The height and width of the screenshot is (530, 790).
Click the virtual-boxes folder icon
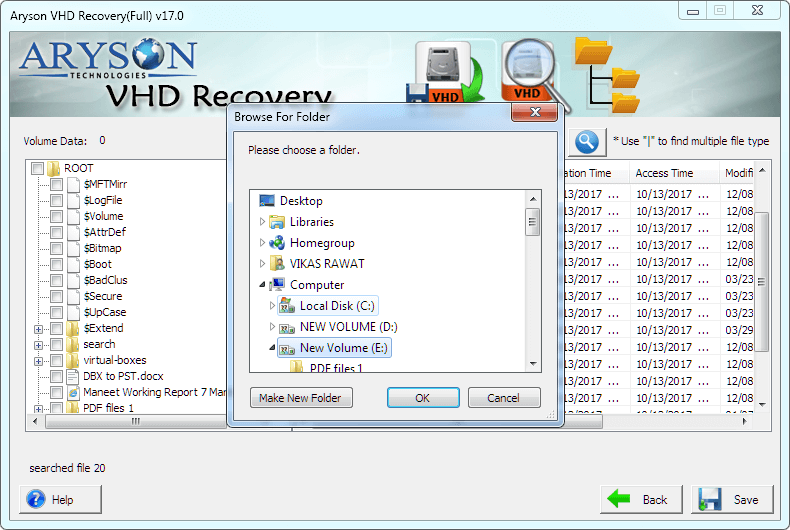click(73, 360)
